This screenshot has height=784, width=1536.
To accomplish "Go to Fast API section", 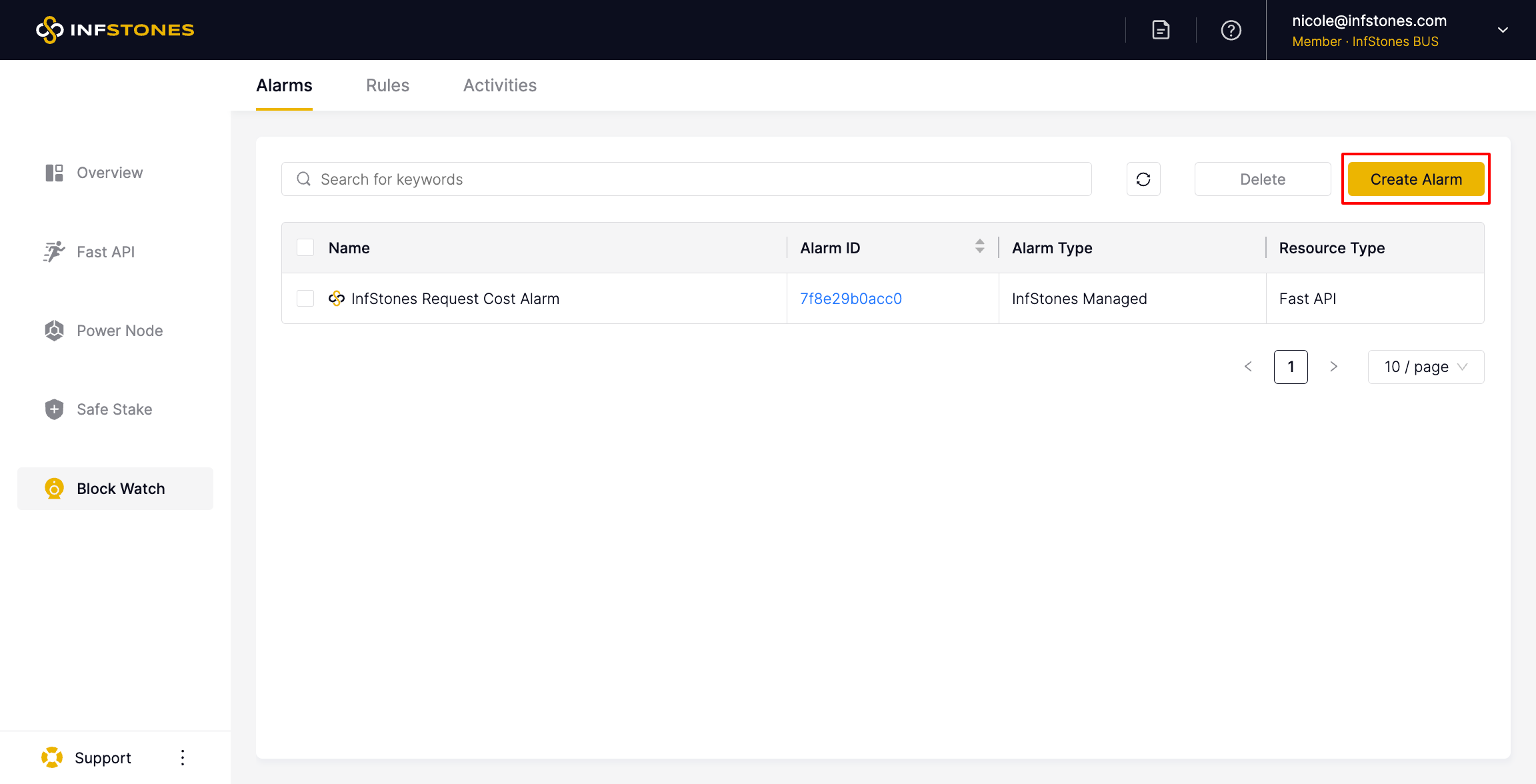I will point(105,252).
